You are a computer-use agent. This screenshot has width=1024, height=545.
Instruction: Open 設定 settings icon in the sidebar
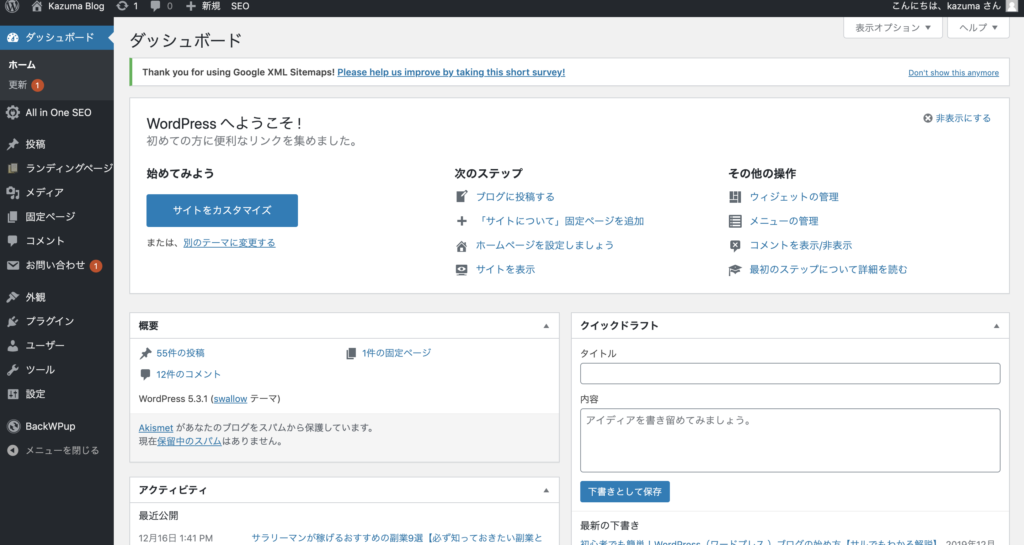coord(12,394)
